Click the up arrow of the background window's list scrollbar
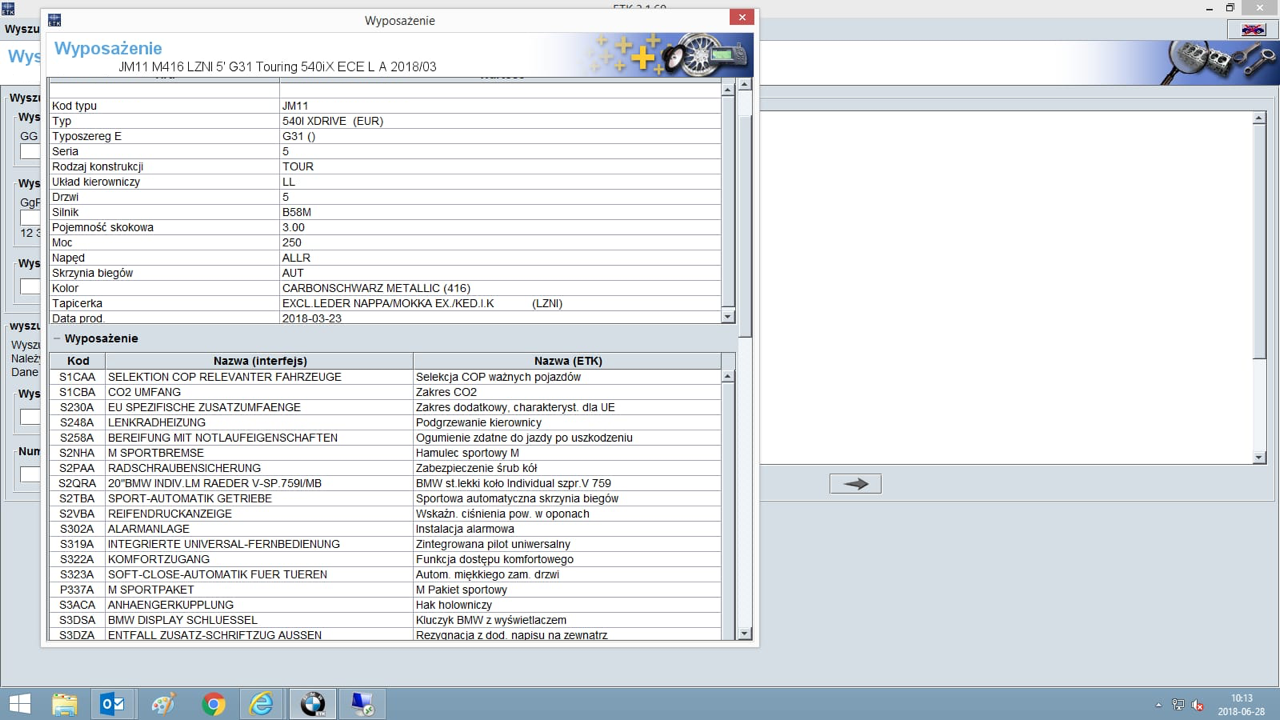This screenshot has width=1280, height=720. pos(1259,119)
